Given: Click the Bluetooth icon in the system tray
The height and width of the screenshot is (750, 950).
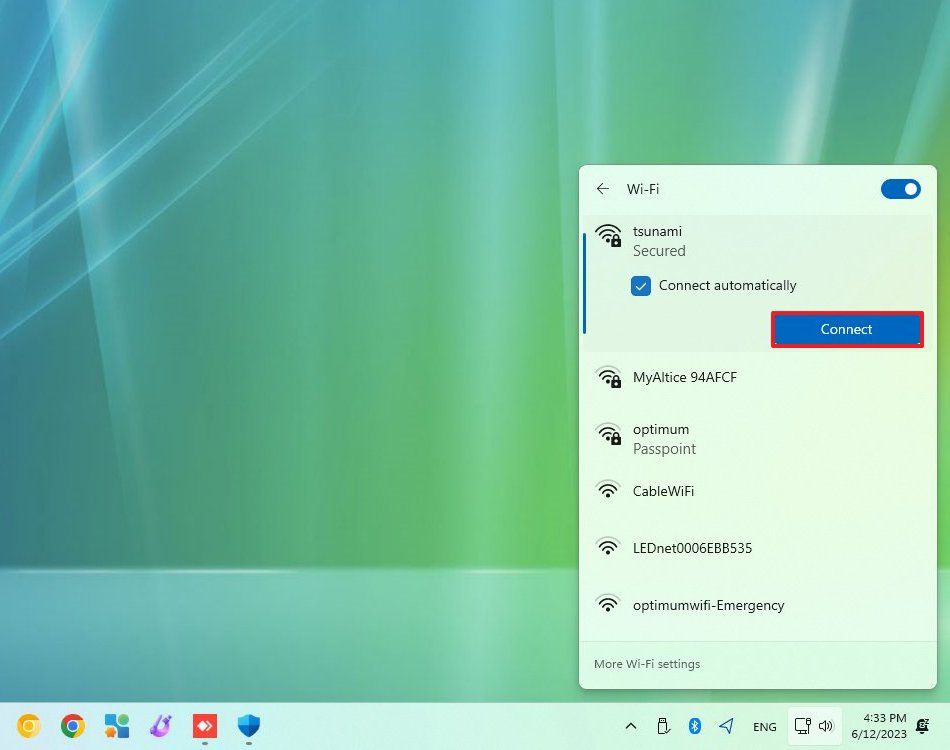Looking at the screenshot, I should coord(697,726).
